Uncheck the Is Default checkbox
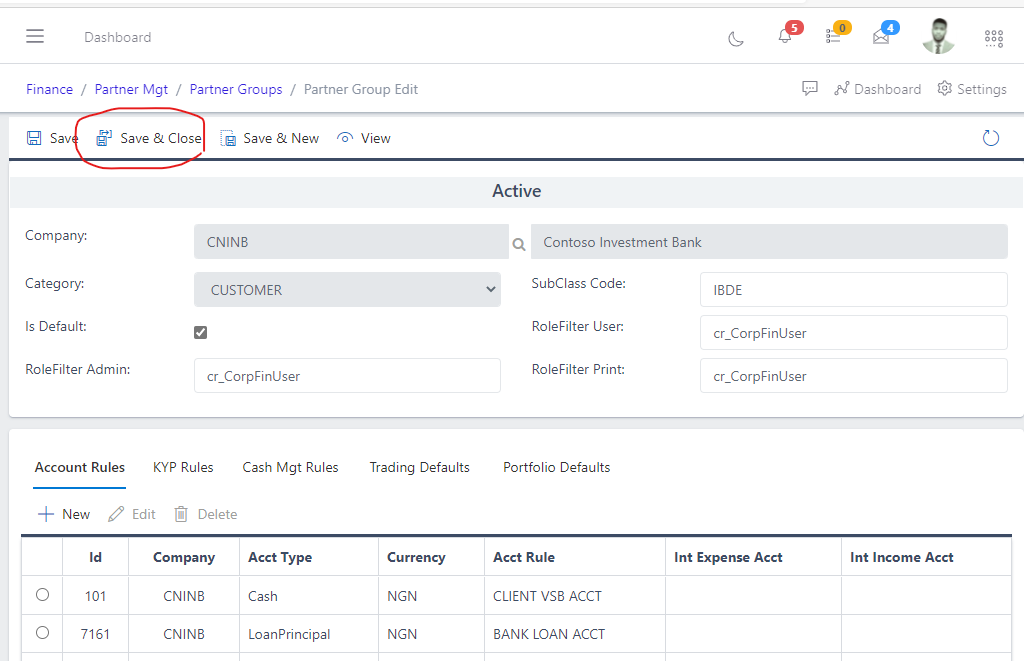 coord(200,331)
